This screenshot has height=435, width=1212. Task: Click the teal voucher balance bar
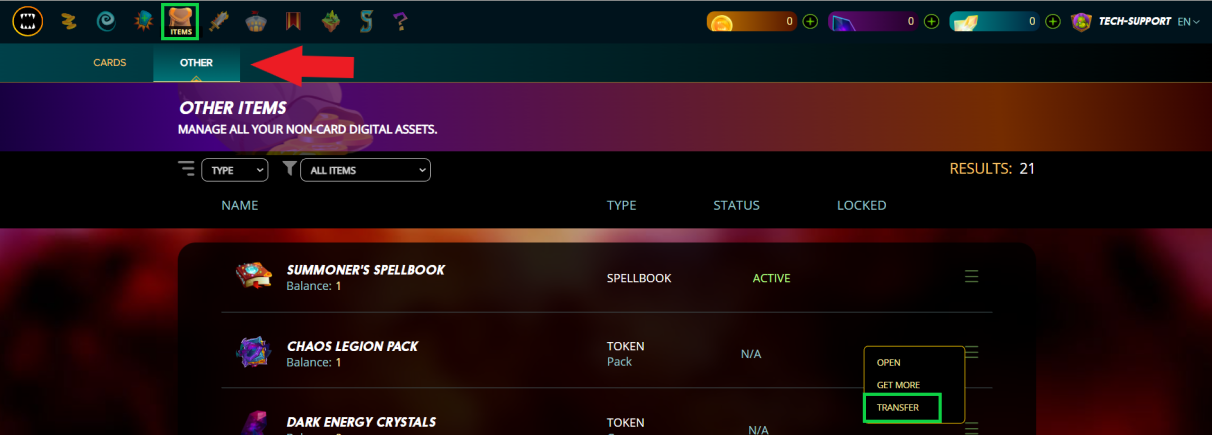(x=995, y=21)
